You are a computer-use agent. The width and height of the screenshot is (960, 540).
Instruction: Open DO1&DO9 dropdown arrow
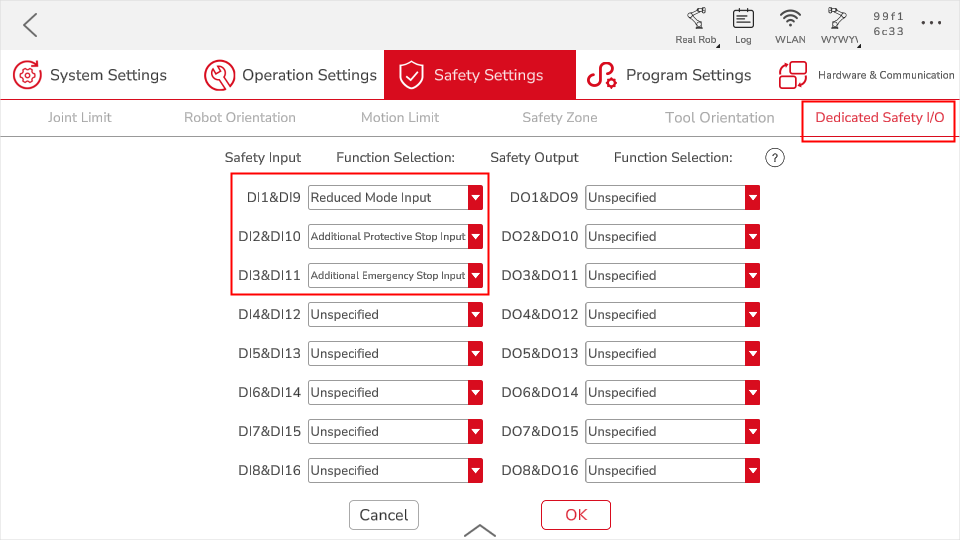point(752,198)
